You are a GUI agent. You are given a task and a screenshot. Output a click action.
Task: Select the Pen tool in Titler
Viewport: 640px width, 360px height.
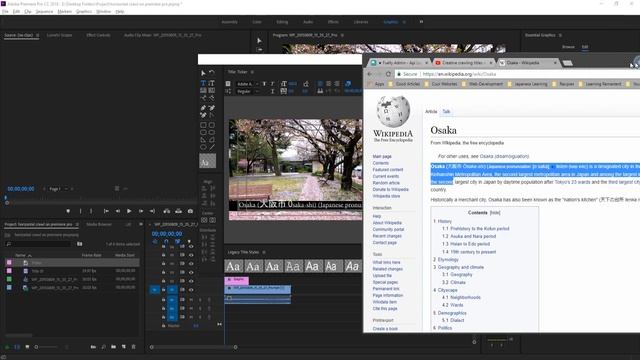coord(203,108)
